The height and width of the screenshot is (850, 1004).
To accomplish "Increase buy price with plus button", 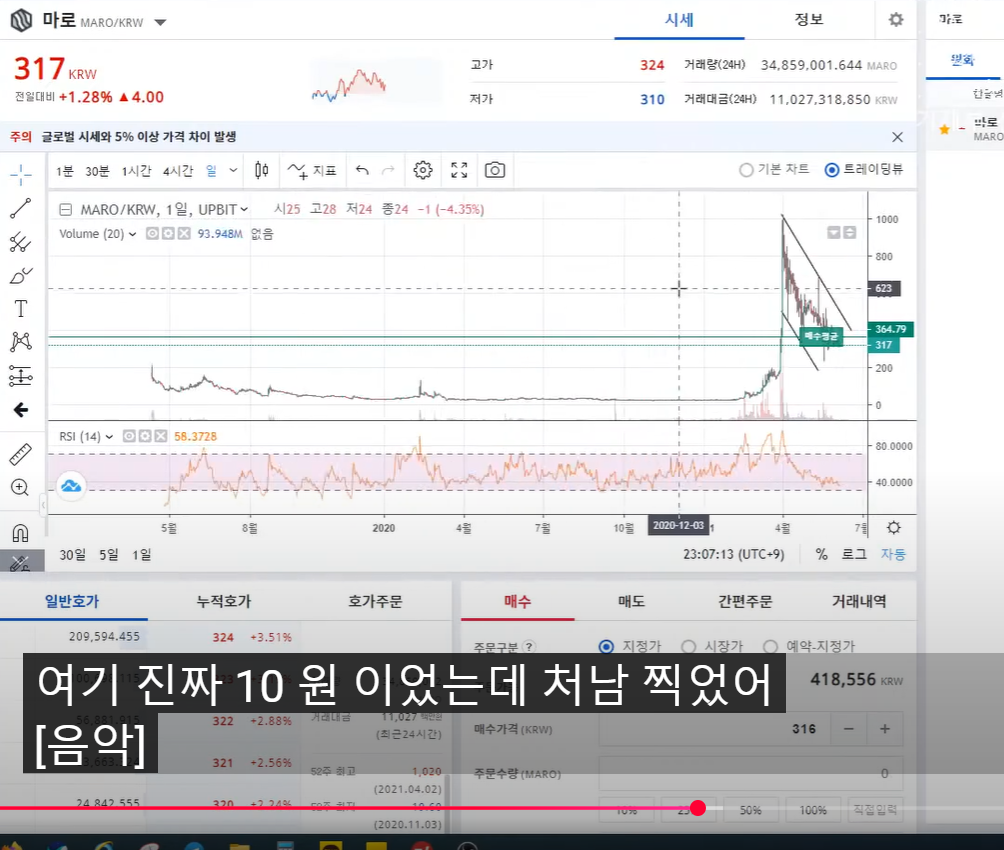I will [885, 729].
